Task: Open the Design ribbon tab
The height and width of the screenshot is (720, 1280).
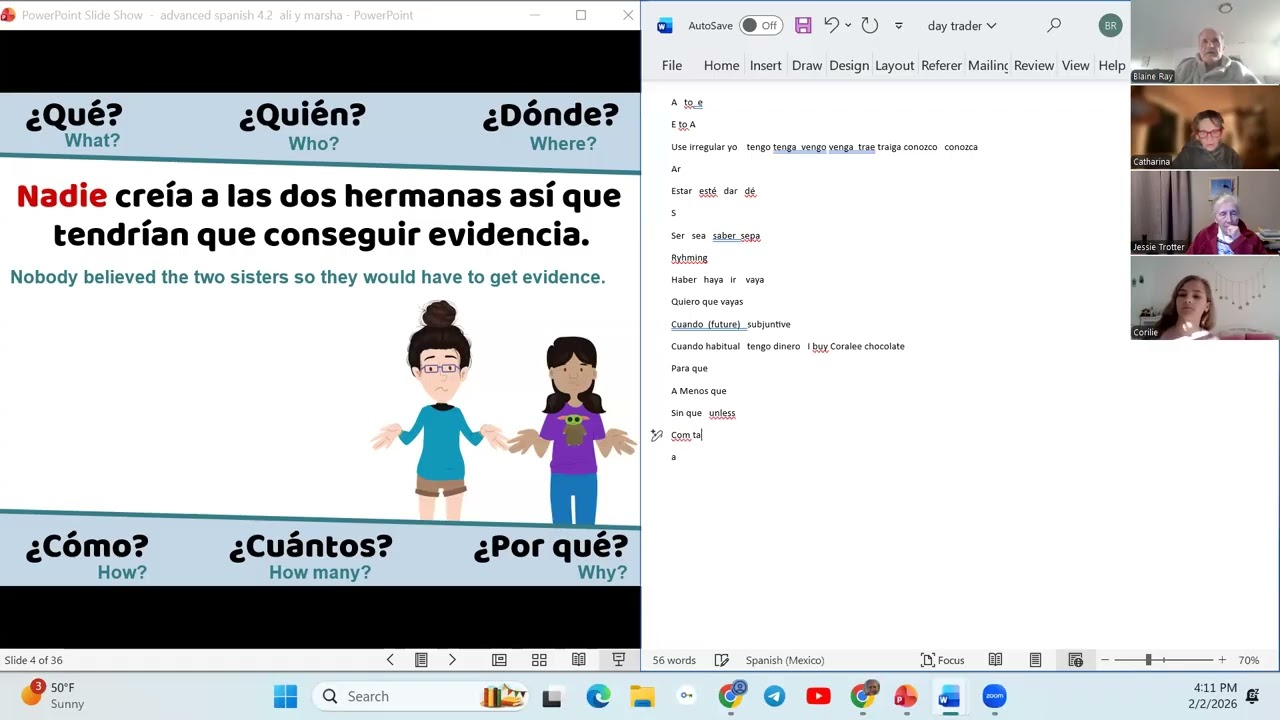Action: click(x=849, y=65)
